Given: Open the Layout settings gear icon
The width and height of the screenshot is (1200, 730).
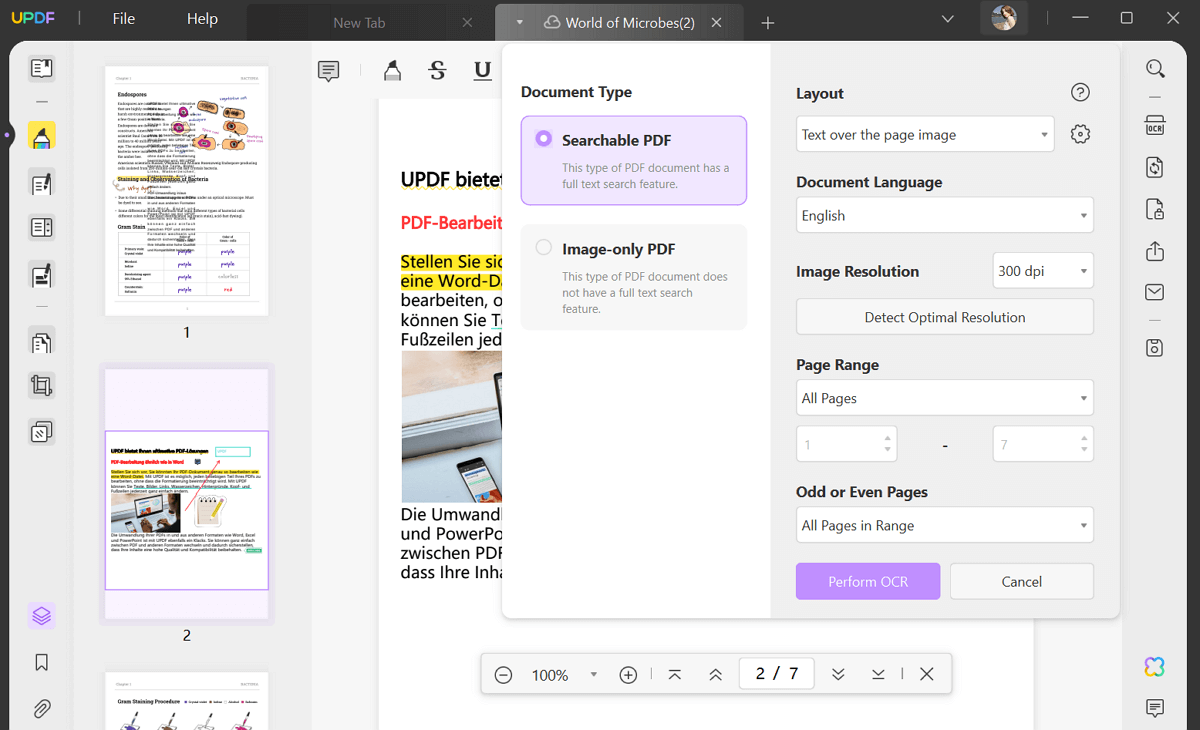Looking at the screenshot, I should coord(1080,134).
